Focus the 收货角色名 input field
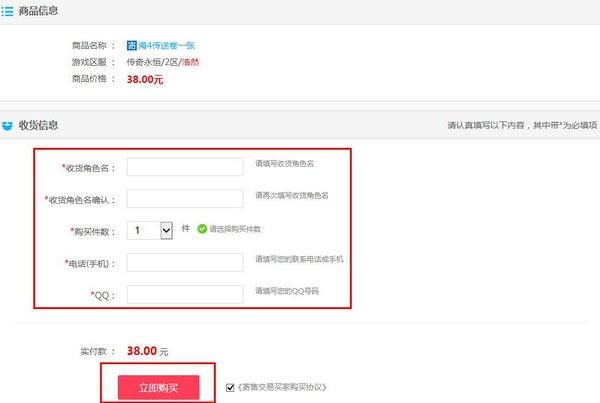600x403 pixels. pos(185,167)
